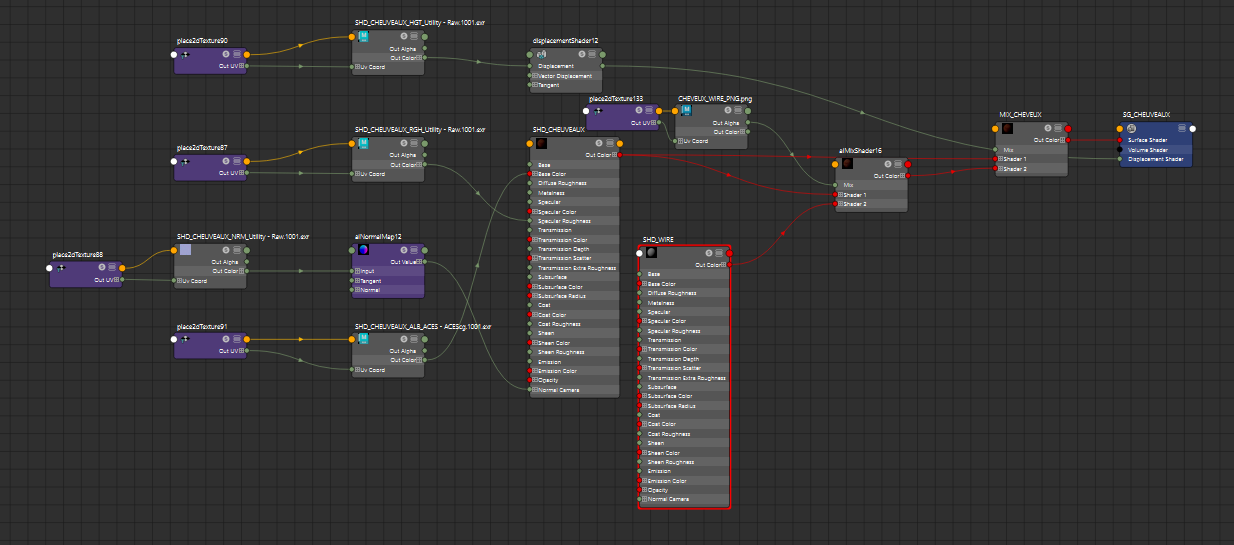Select the aiMixShader16 node title
The image size is (1234, 545).
pos(860,150)
